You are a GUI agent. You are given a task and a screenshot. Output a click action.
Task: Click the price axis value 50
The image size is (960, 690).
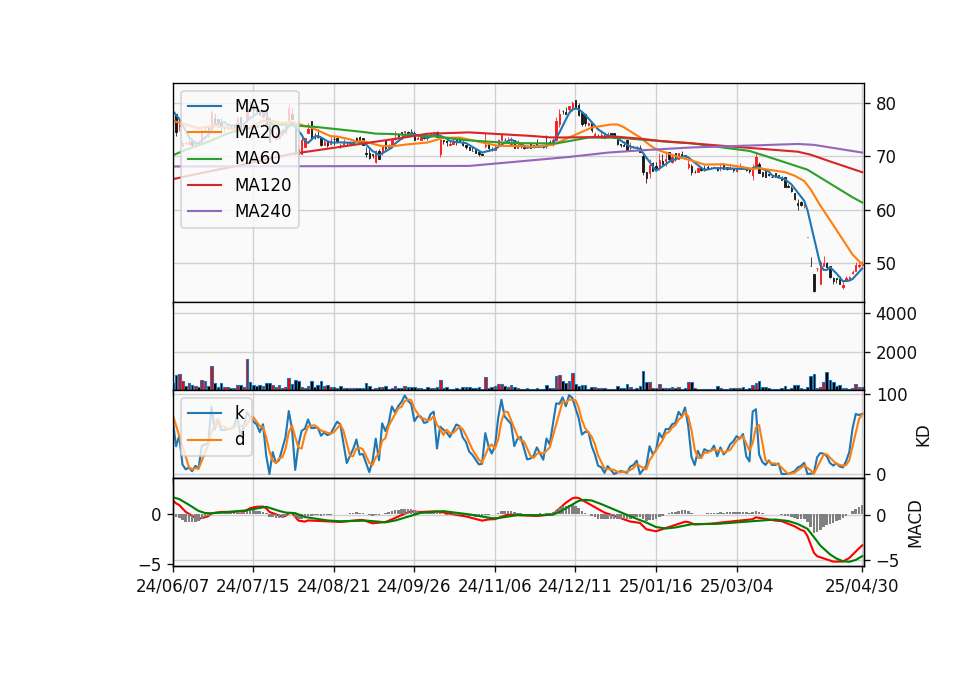(886, 264)
